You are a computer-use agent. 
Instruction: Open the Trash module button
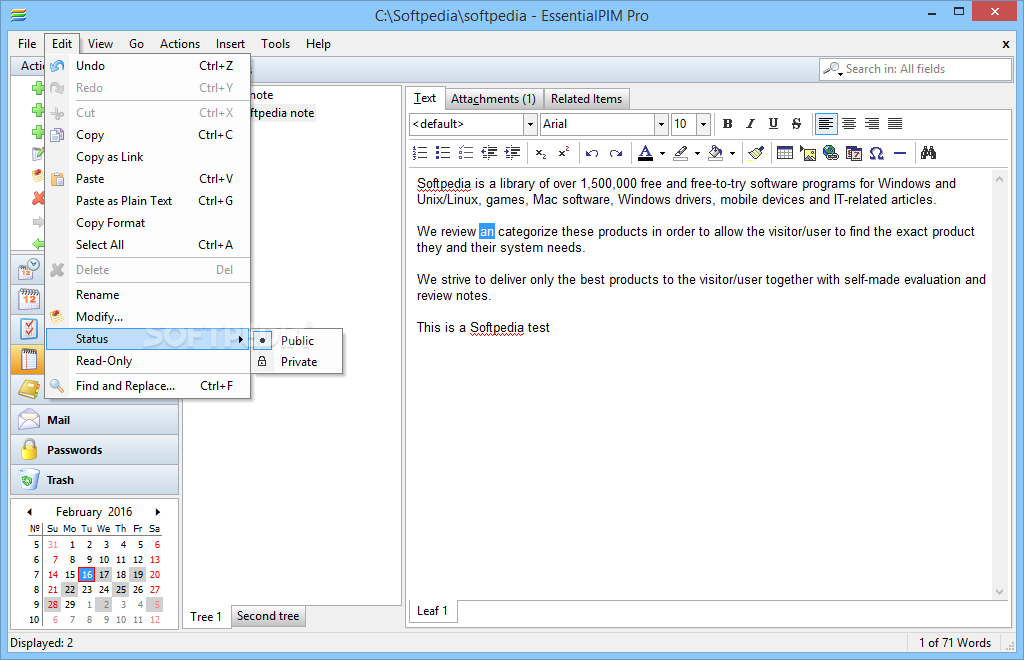pyautogui.click(x=94, y=480)
